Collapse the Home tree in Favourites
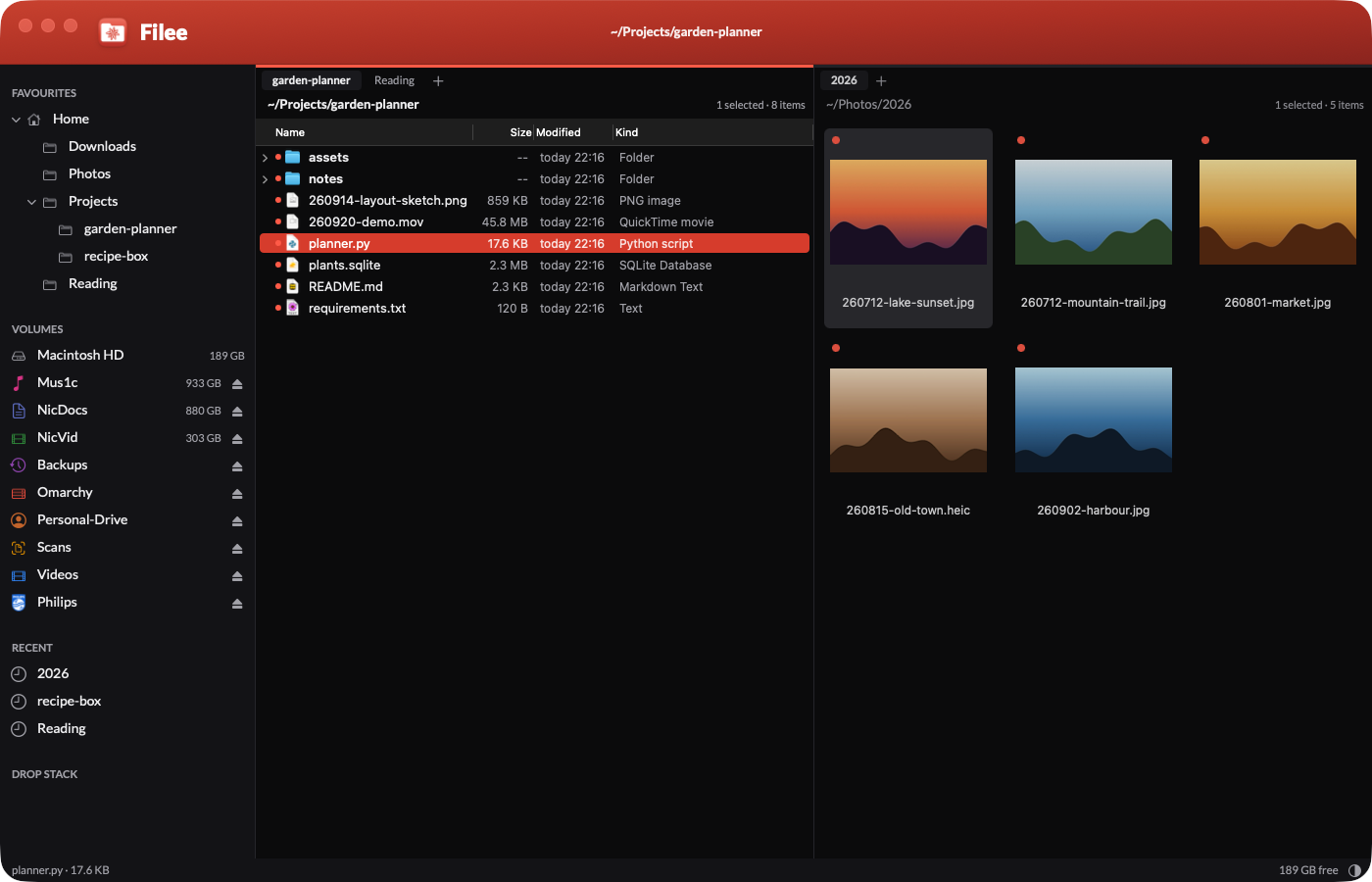Viewport: 1372px width, 882px height. pyautogui.click(x=16, y=120)
